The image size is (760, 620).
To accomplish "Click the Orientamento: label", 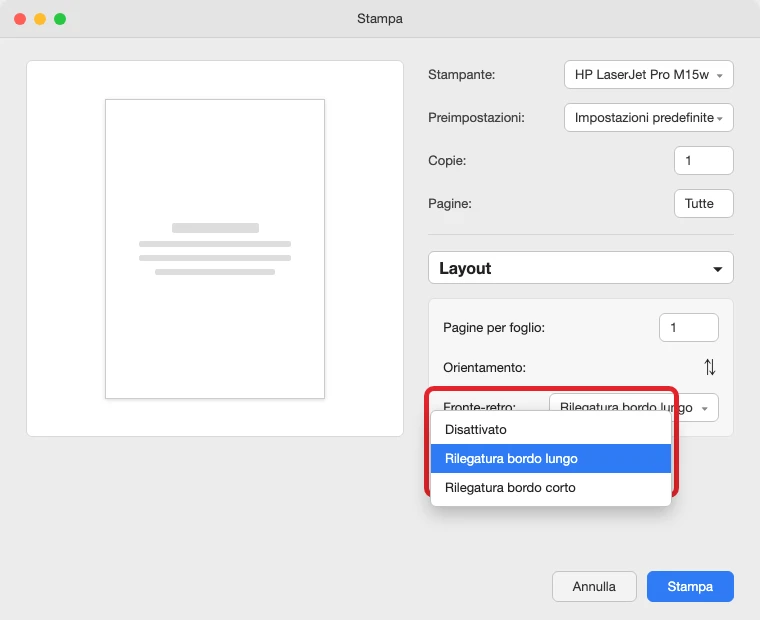I will tap(484, 367).
